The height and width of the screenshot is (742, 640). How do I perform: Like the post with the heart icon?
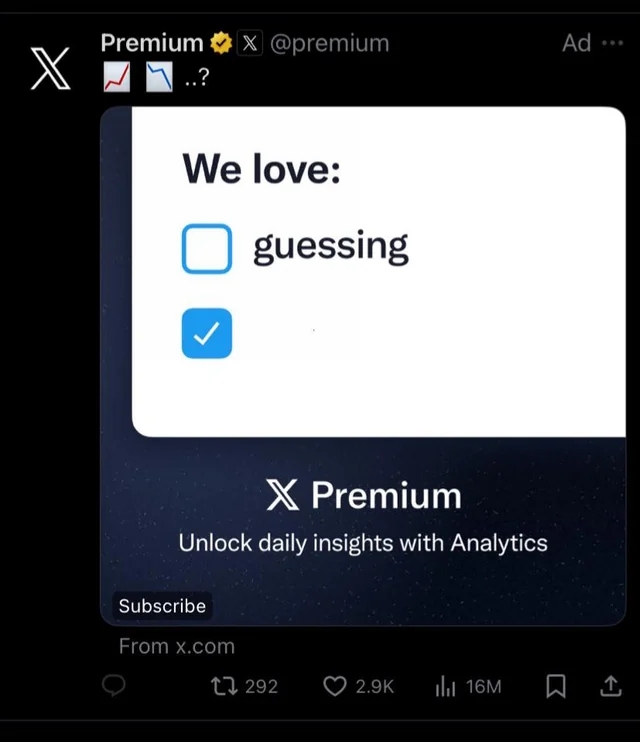click(x=334, y=686)
